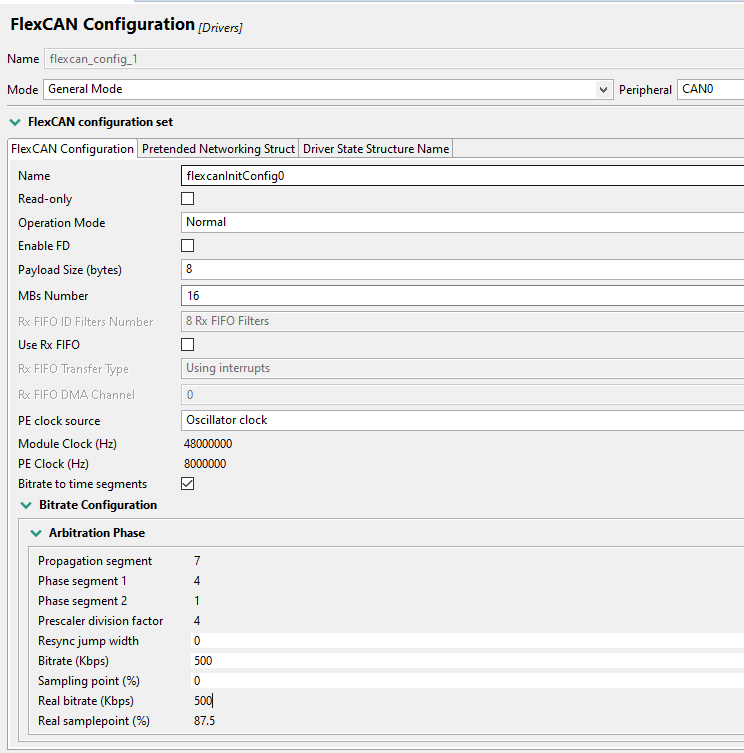The image size is (744, 753).
Task: Enable the FD checkbox
Action: click(187, 245)
